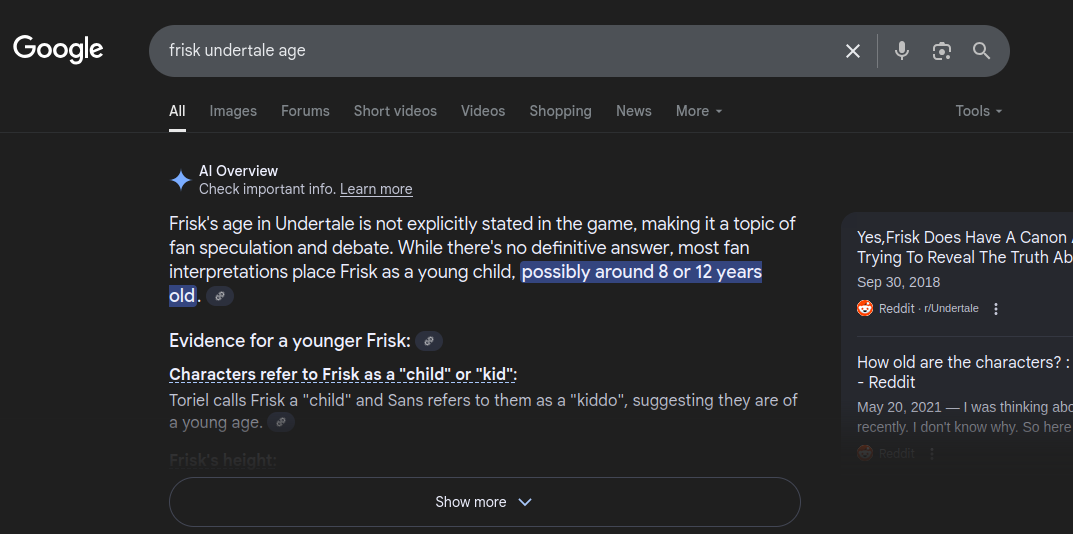Switch to the Forums tab

[305, 111]
